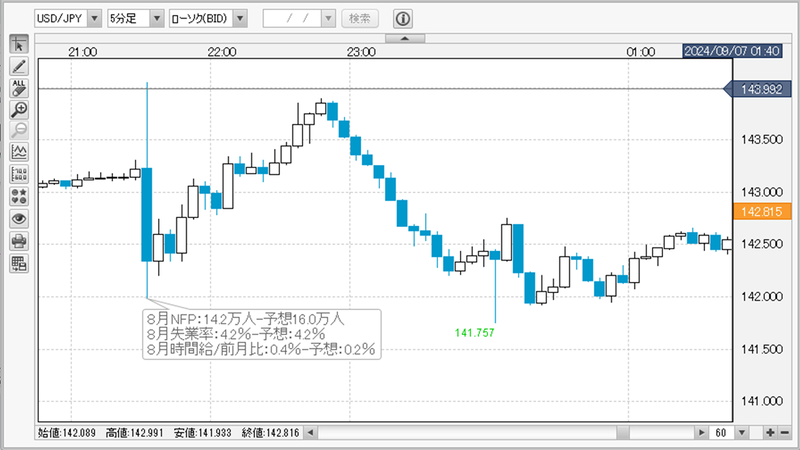Viewport: 800px width, 450px height.
Task: Open the date picker dropdown arrow
Action: (x=328, y=18)
